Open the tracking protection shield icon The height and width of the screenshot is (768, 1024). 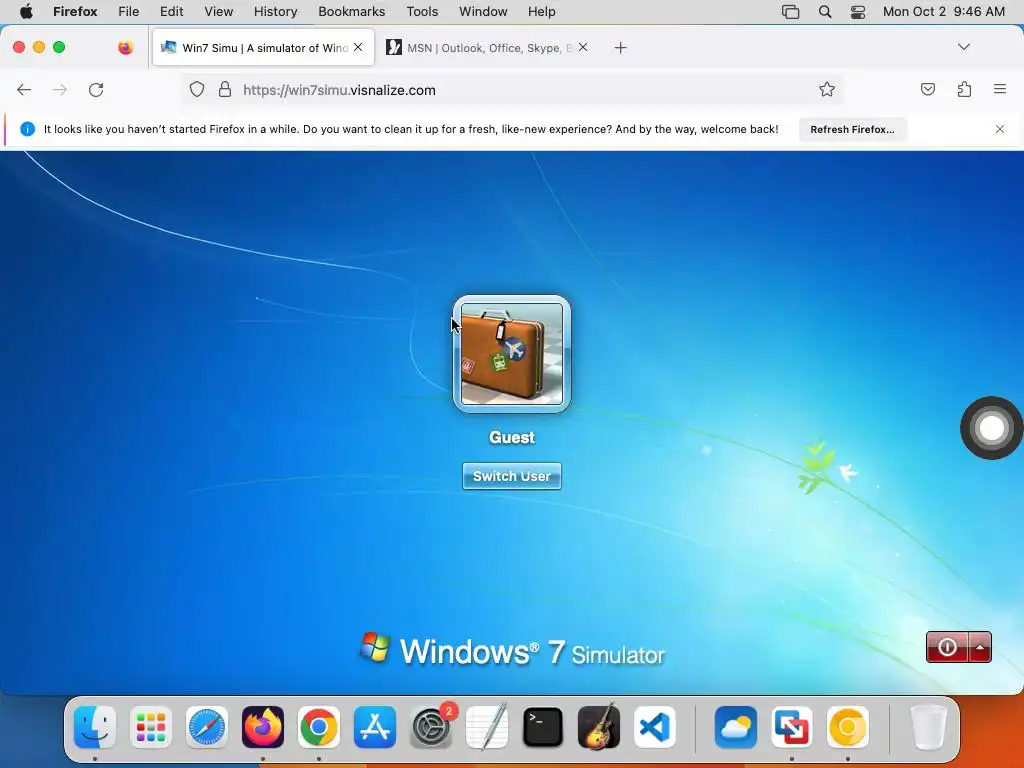197,90
